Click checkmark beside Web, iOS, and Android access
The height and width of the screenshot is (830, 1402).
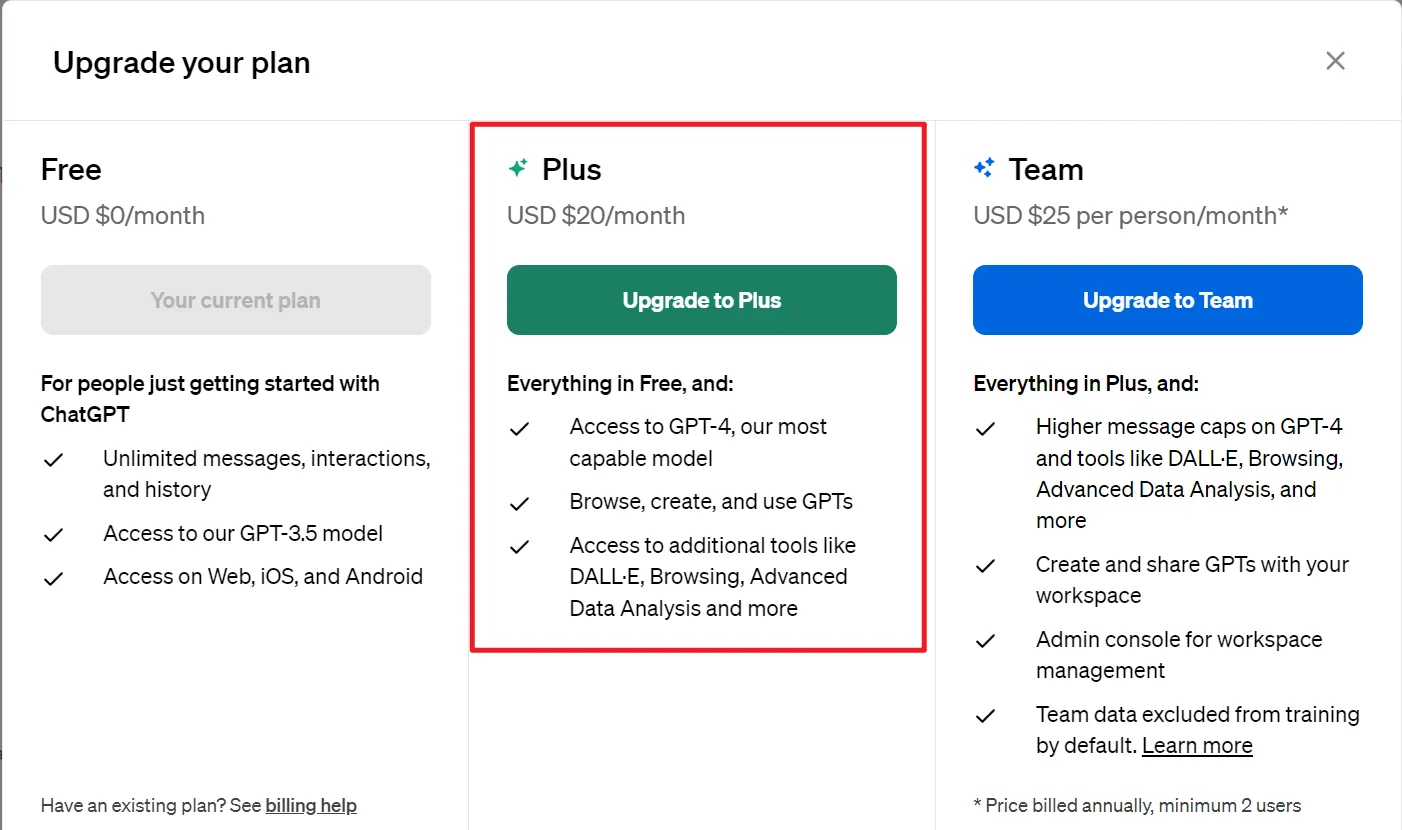pos(53,578)
